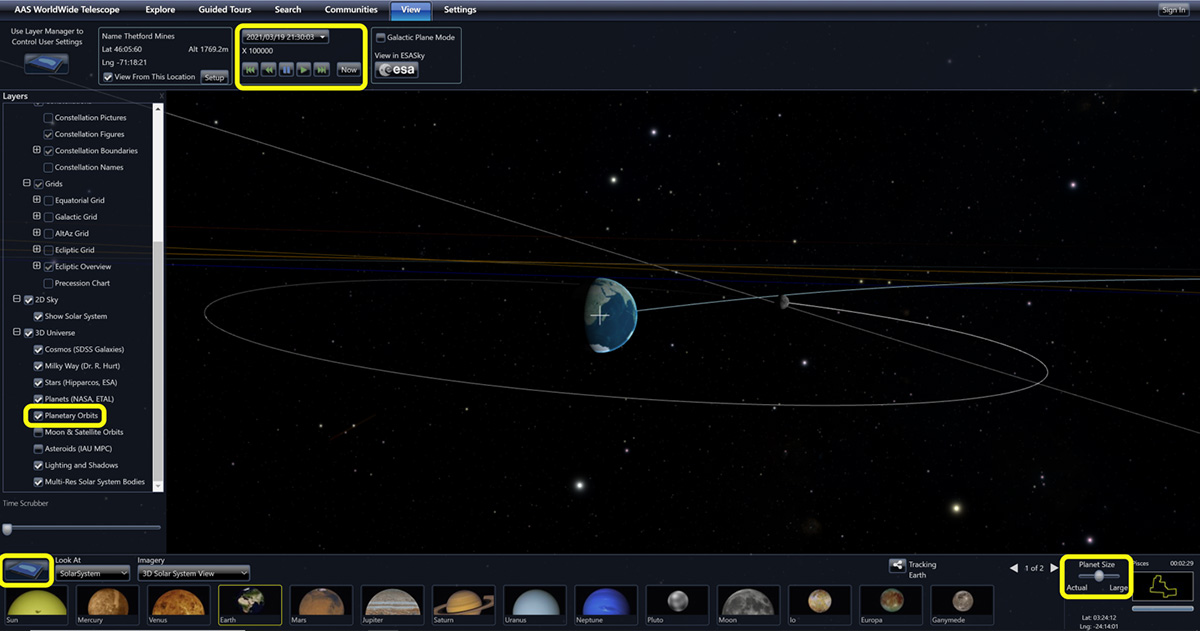Enable Moon & Satellite Orbits checkbox

39,432
